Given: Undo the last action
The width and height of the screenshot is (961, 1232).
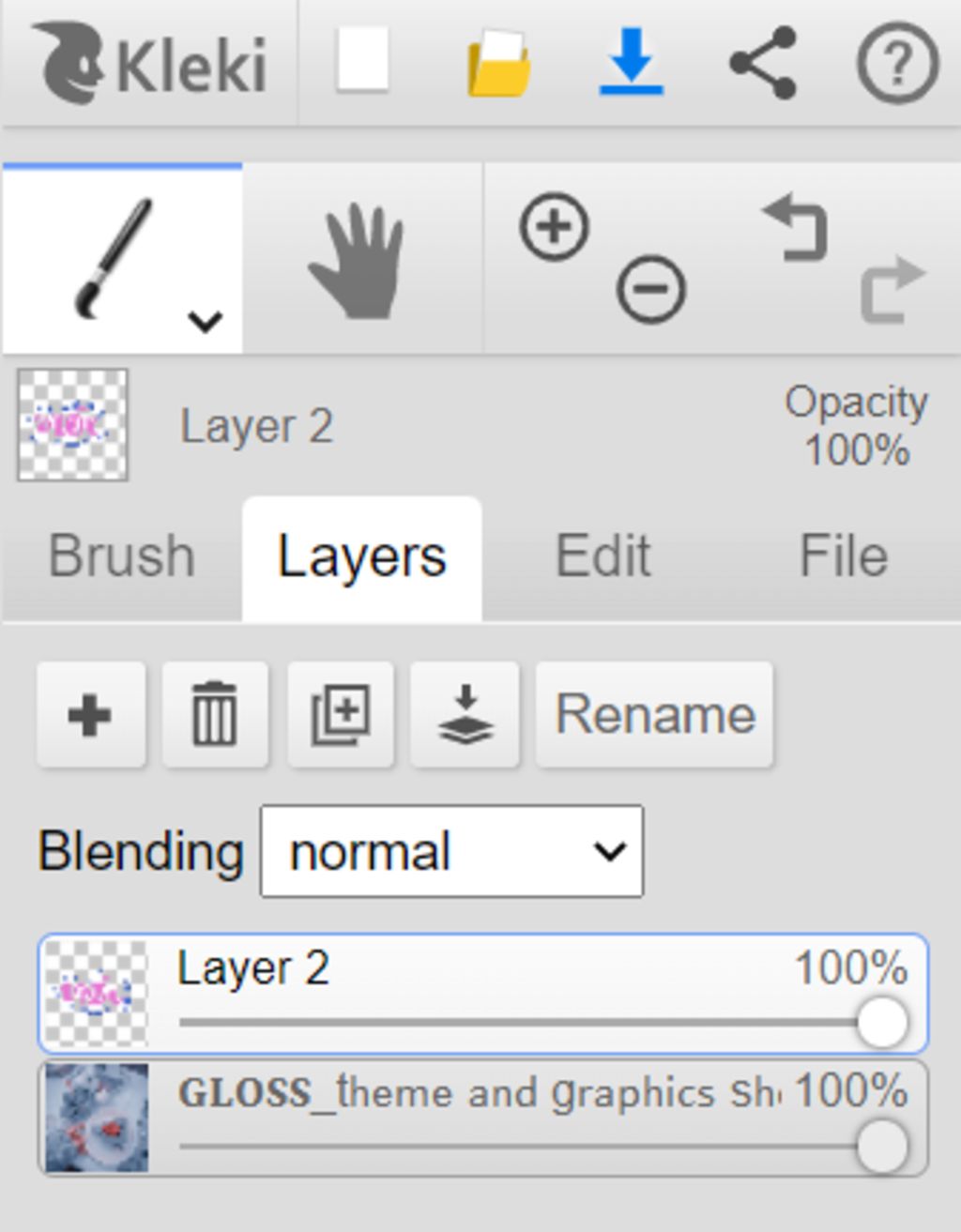Looking at the screenshot, I should pos(796,227).
